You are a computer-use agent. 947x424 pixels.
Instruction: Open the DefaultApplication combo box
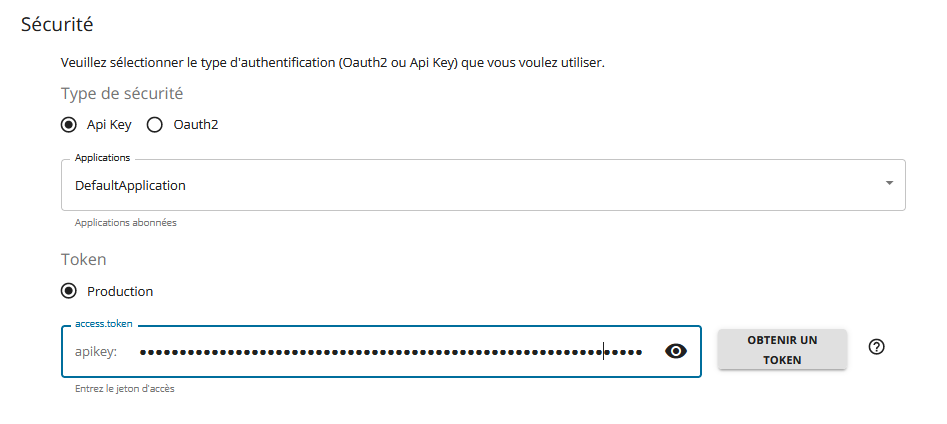tap(483, 185)
